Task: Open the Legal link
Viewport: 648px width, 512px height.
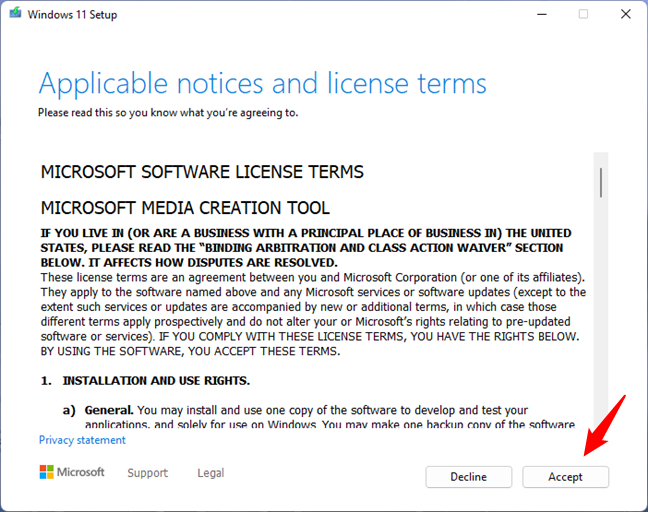Action: click(211, 473)
